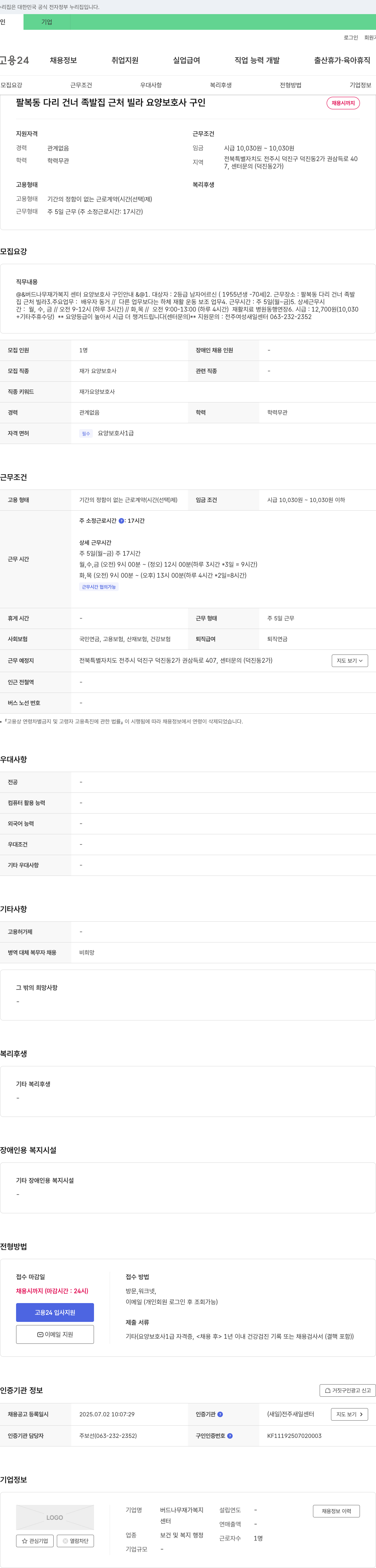Open the 직업 능력 개발 menu
The width and height of the screenshot is (376, 1568).
click(x=257, y=60)
